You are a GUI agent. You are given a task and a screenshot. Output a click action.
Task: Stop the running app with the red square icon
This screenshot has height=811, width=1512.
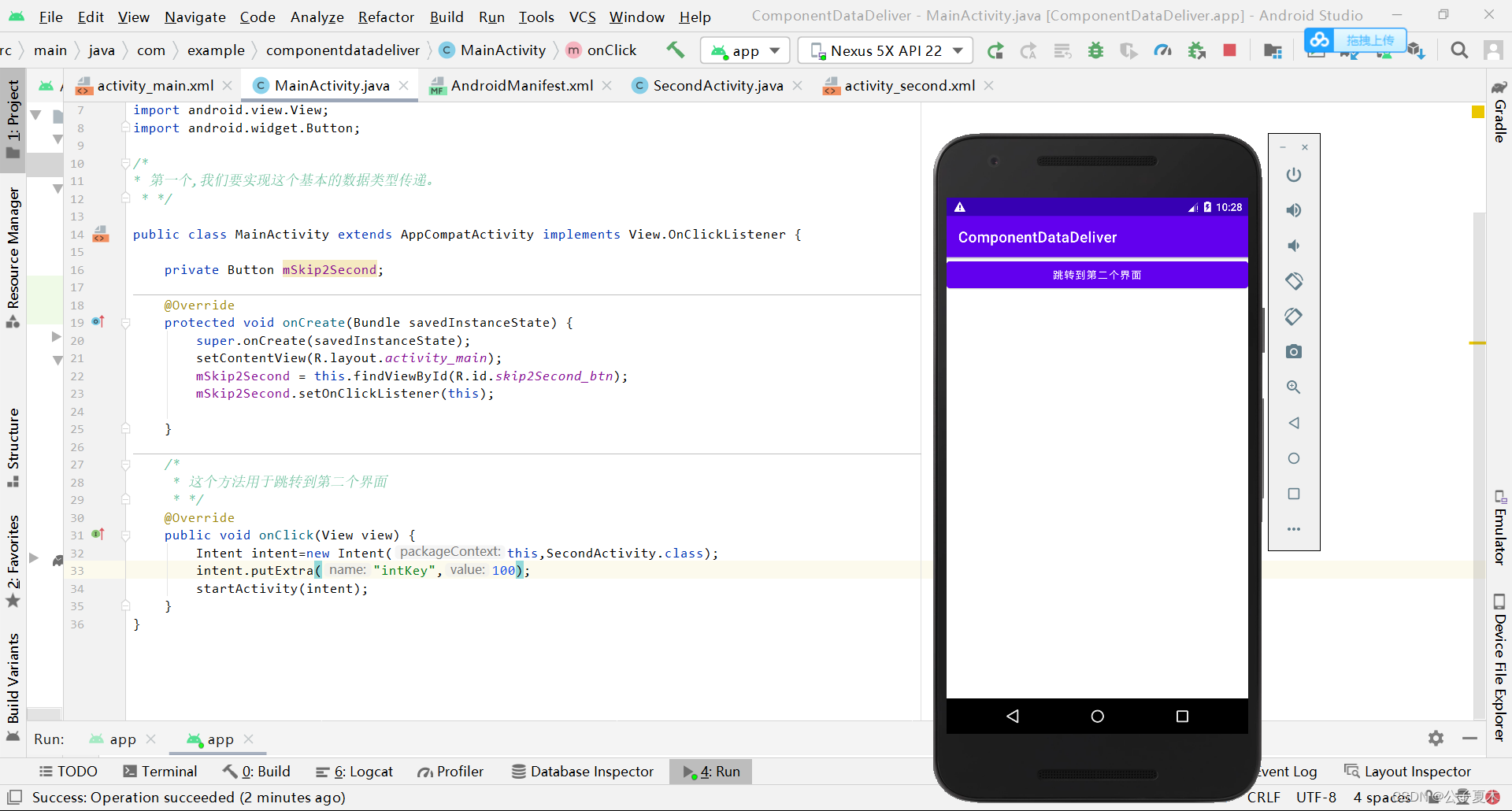(x=1230, y=50)
